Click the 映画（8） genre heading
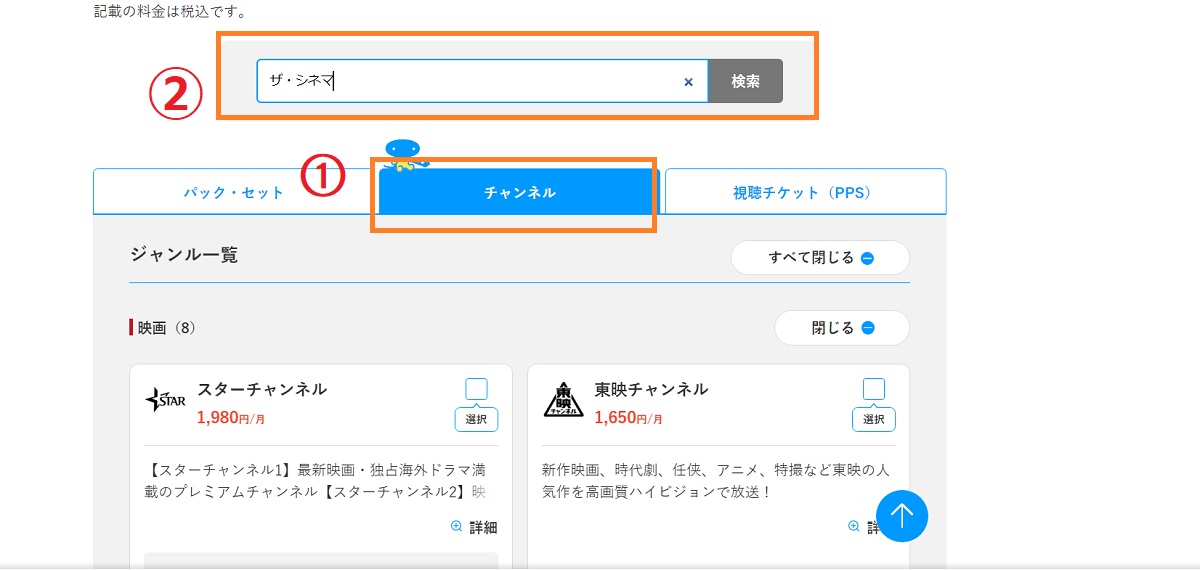Screen dimensions: 1200x570 tap(167, 328)
